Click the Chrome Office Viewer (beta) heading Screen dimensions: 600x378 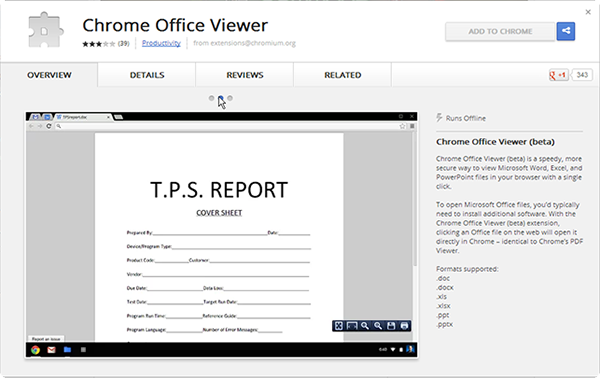(495, 142)
